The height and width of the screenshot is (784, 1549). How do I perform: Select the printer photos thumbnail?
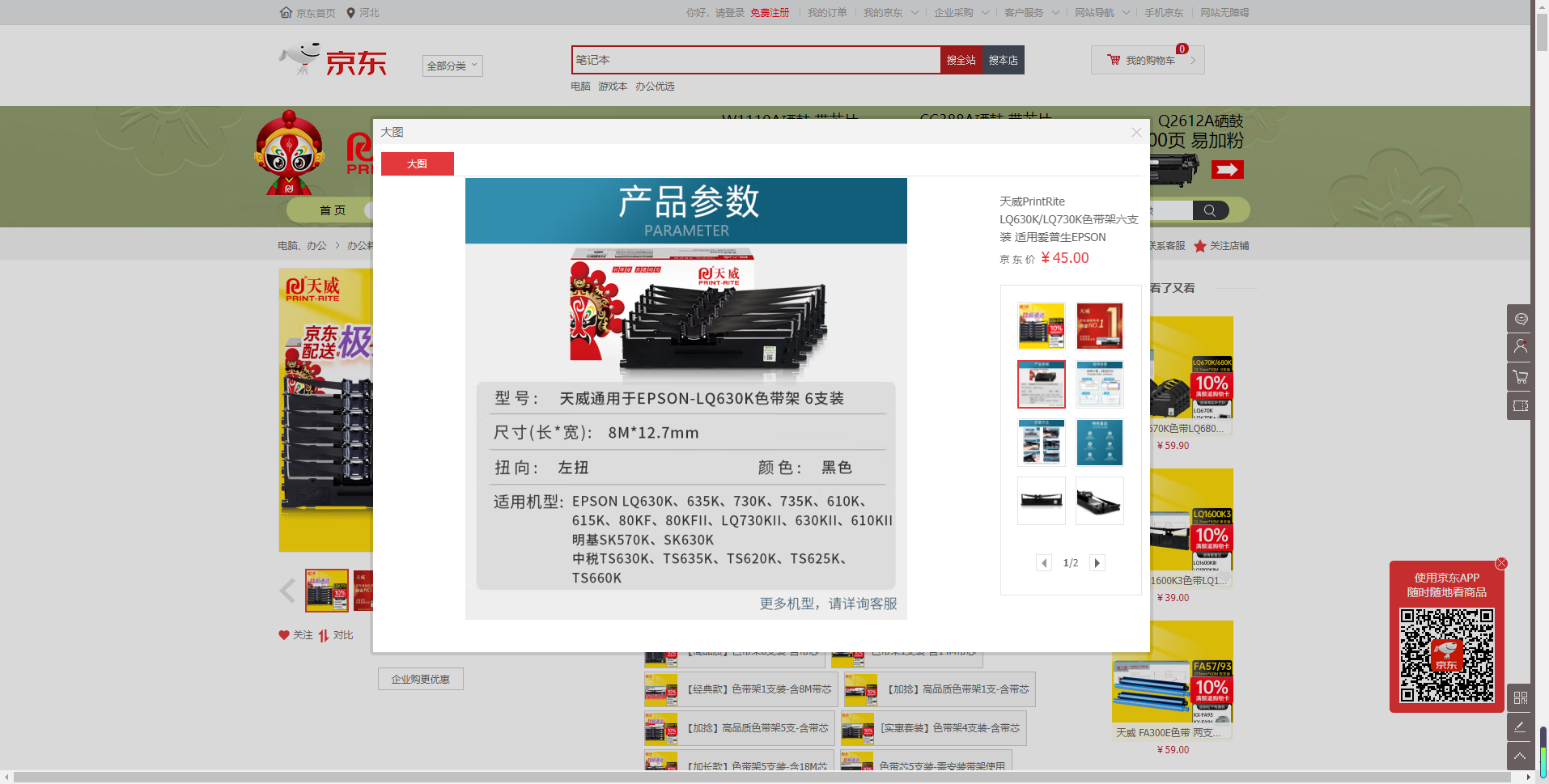[1042, 442]
